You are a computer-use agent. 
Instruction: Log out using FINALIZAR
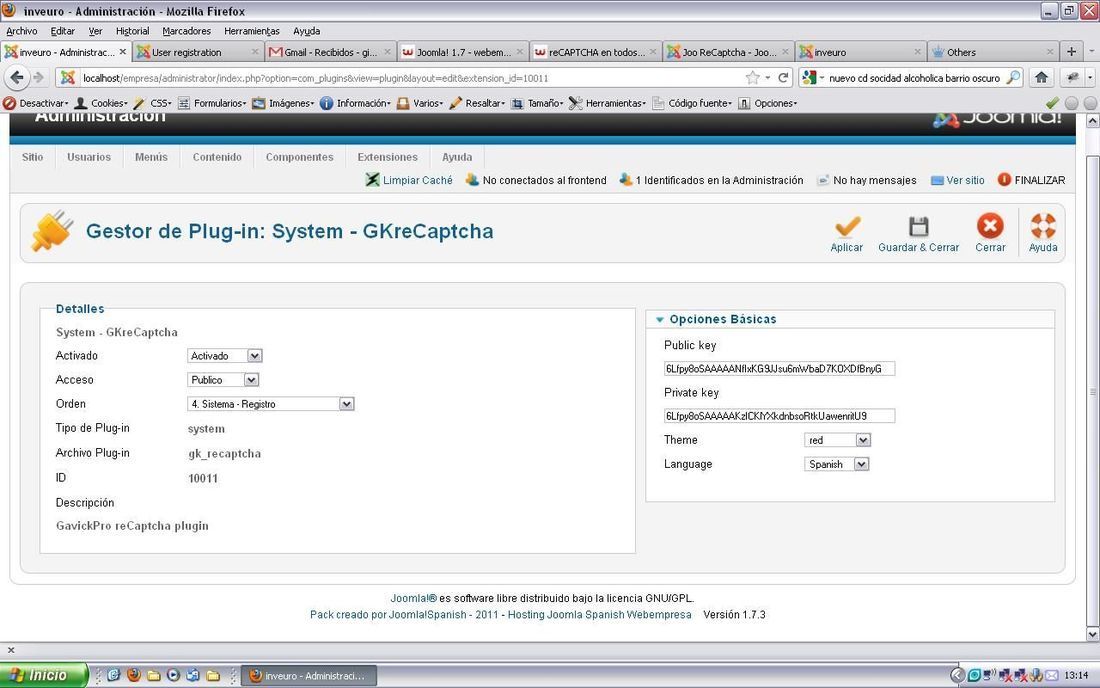1031,180
